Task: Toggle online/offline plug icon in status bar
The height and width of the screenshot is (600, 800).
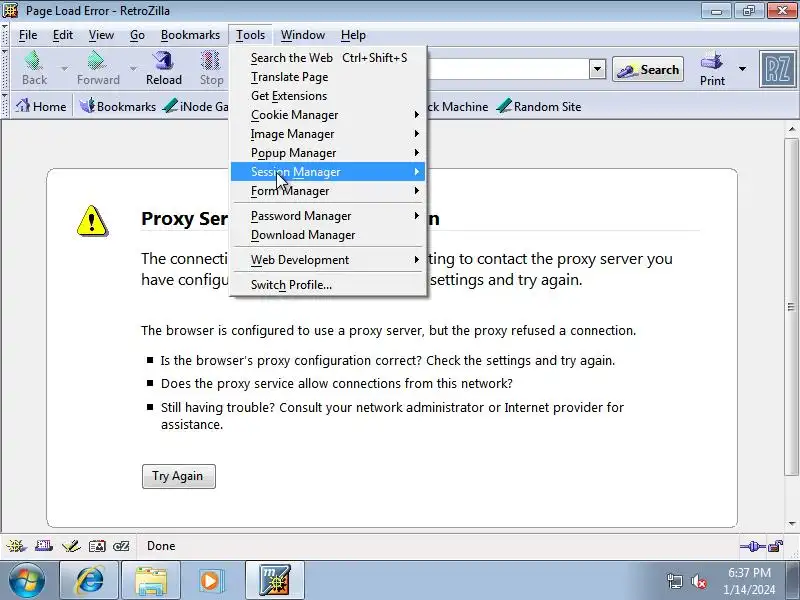Action: [753, 546]
